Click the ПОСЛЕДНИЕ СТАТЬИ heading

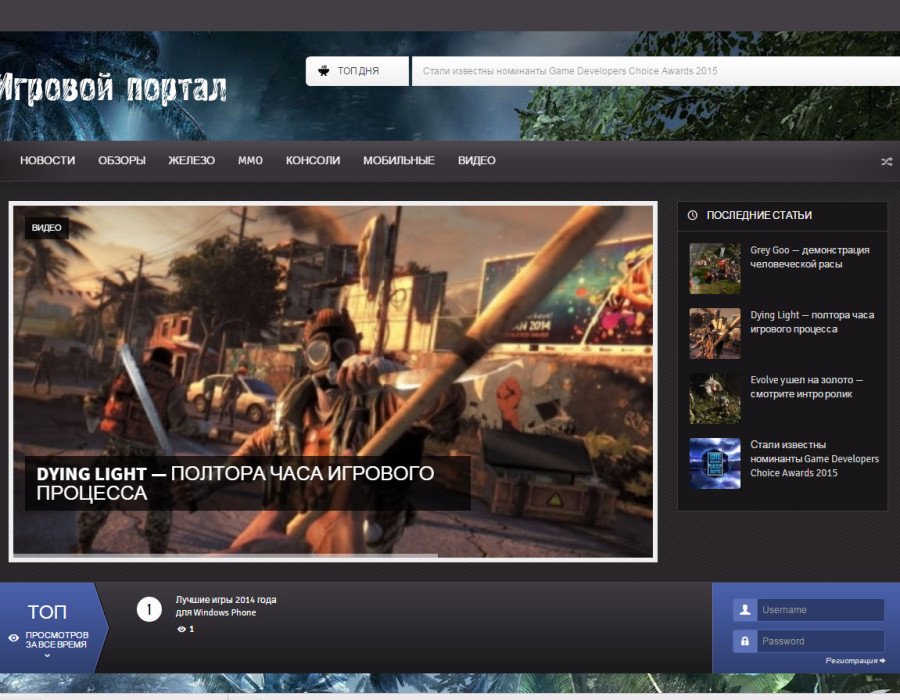[x=759, y=215]
